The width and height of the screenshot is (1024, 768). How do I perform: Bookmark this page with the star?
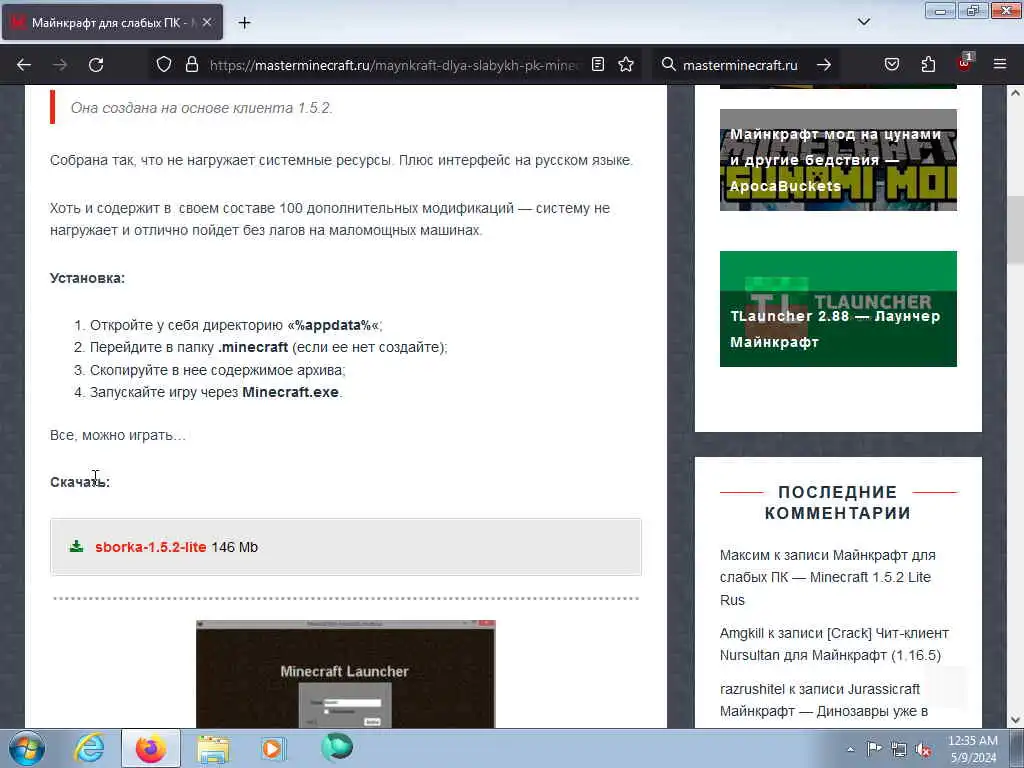[x=626, y=65]
